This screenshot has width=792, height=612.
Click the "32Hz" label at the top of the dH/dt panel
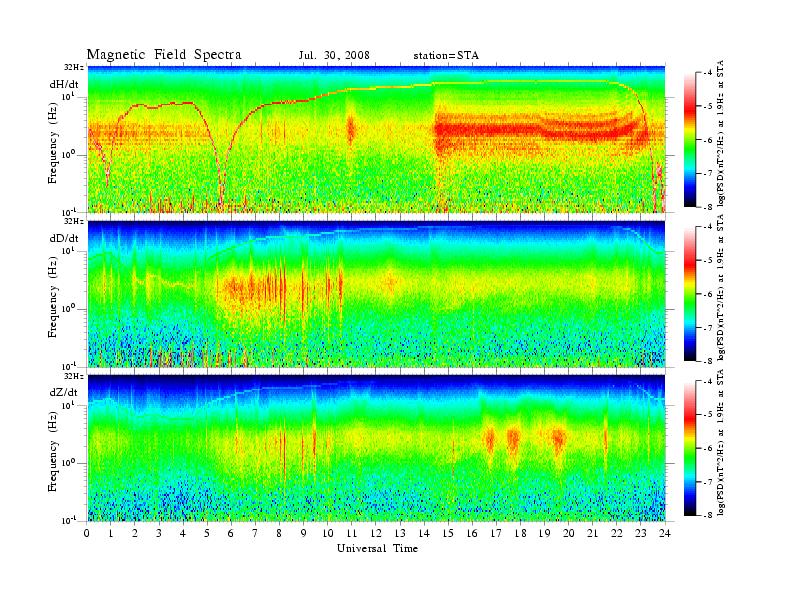(x=74, y=67)
